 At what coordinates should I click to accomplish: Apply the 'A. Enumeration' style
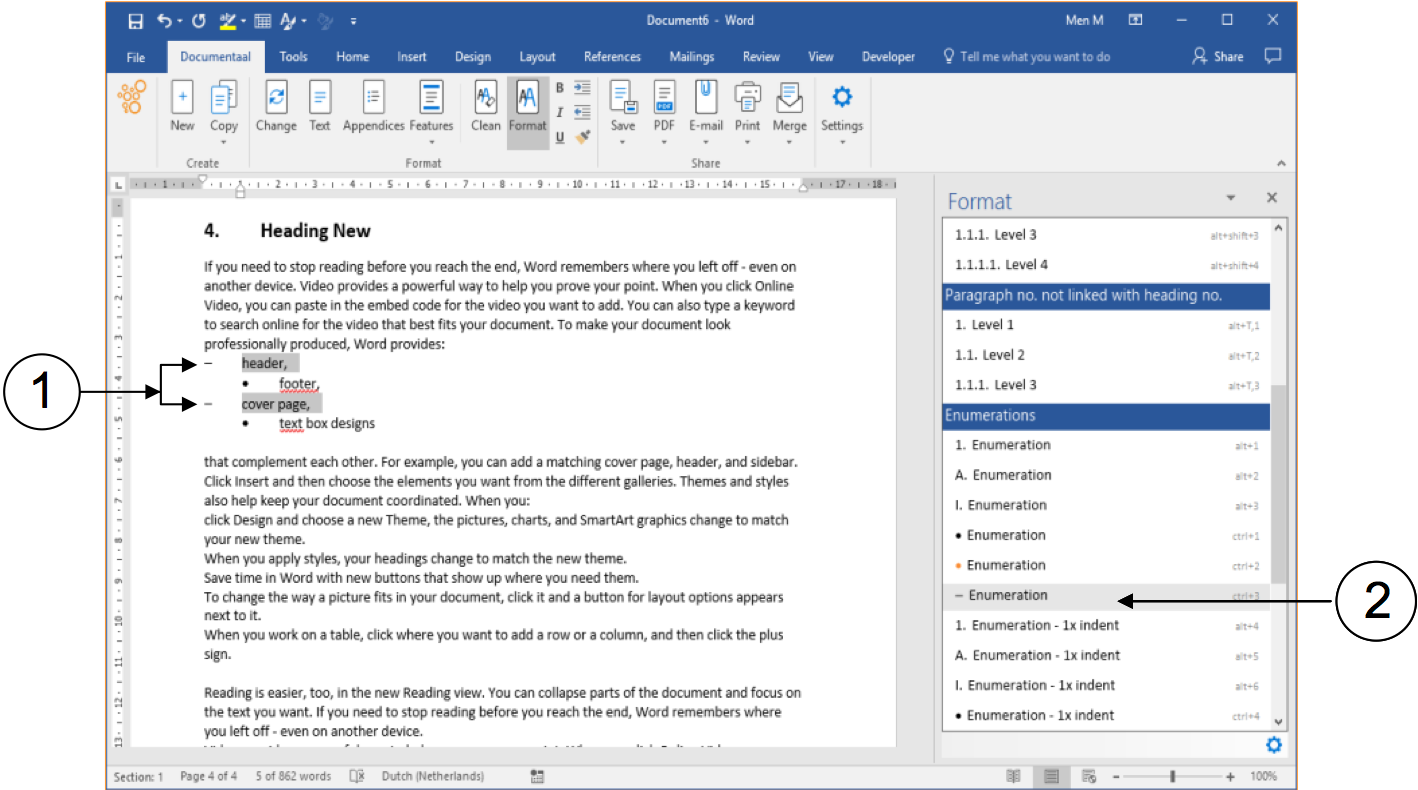1106,475
